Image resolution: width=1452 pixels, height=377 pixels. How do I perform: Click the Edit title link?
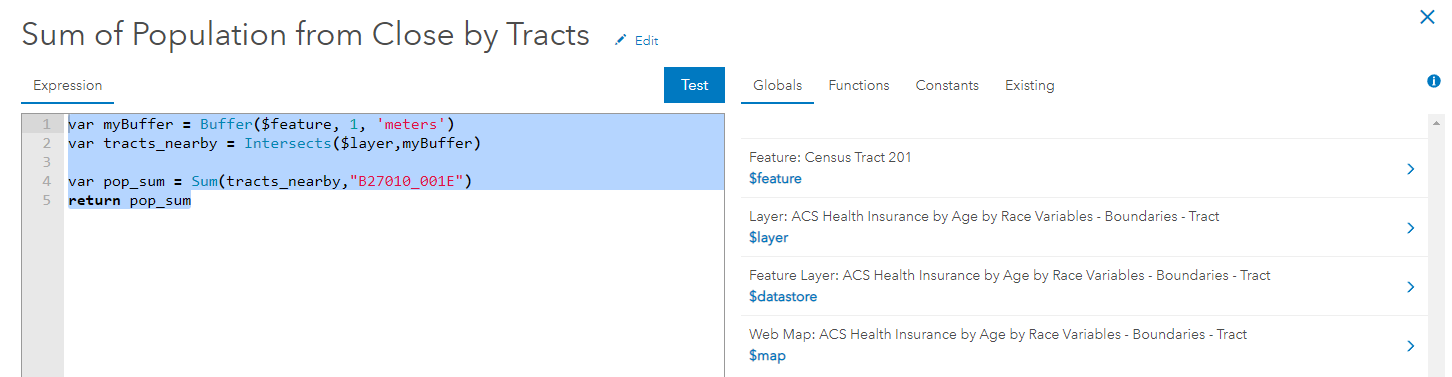click(646, 41)
